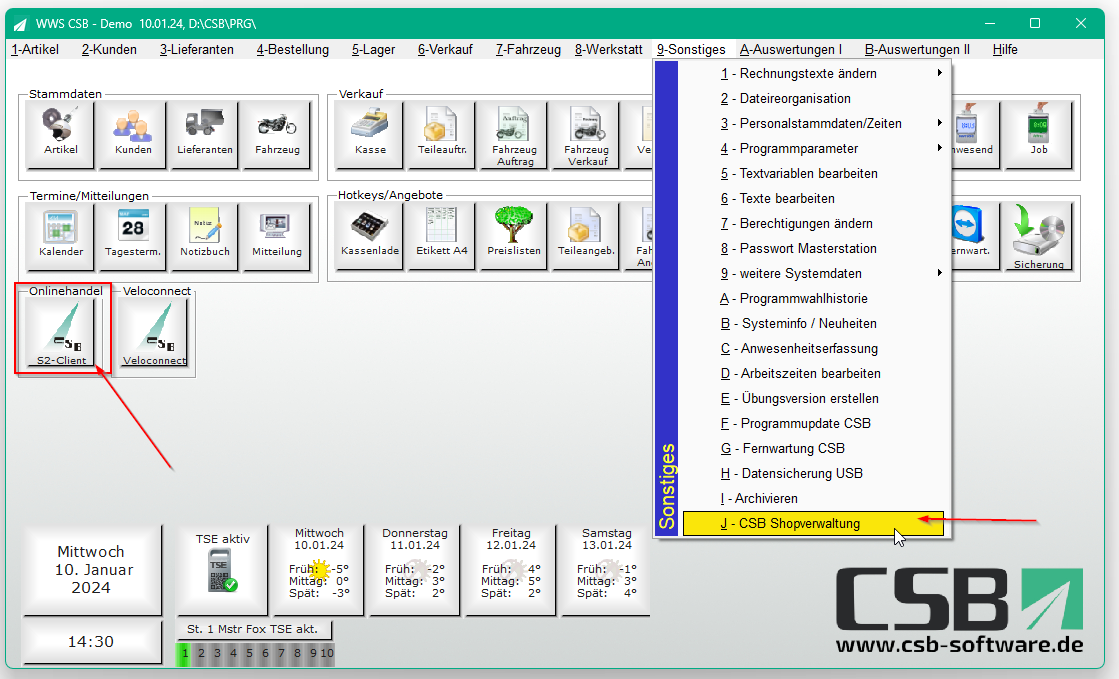Screen dimensions: 1119x679
Task: Open the 6-Verkauf menu
Action: coord(445,49)
